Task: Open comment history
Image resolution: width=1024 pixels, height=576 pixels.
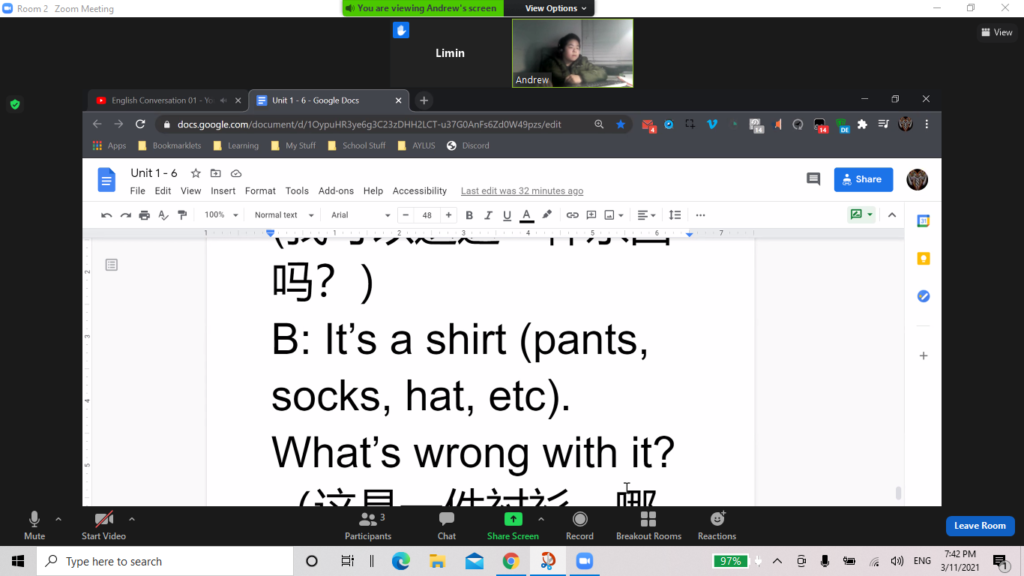Action: (x=813, y=179)
